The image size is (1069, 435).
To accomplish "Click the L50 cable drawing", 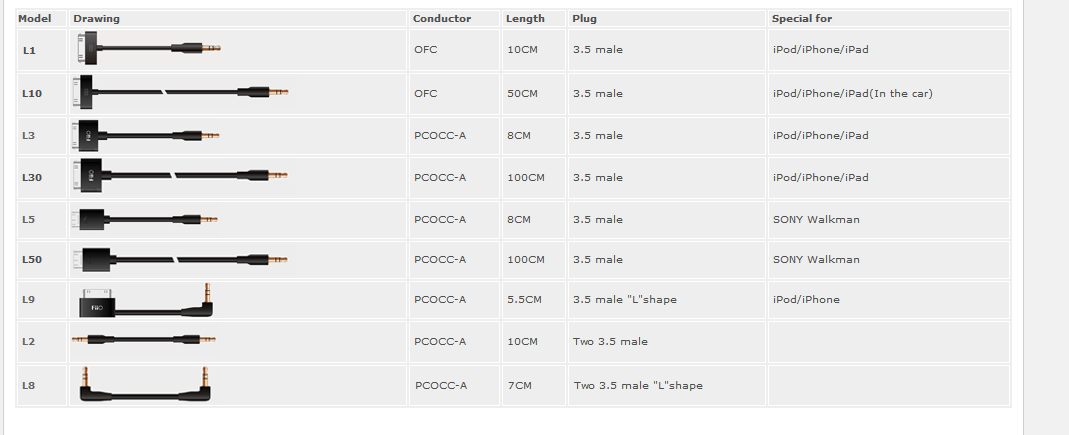I will tap(181, 259).
